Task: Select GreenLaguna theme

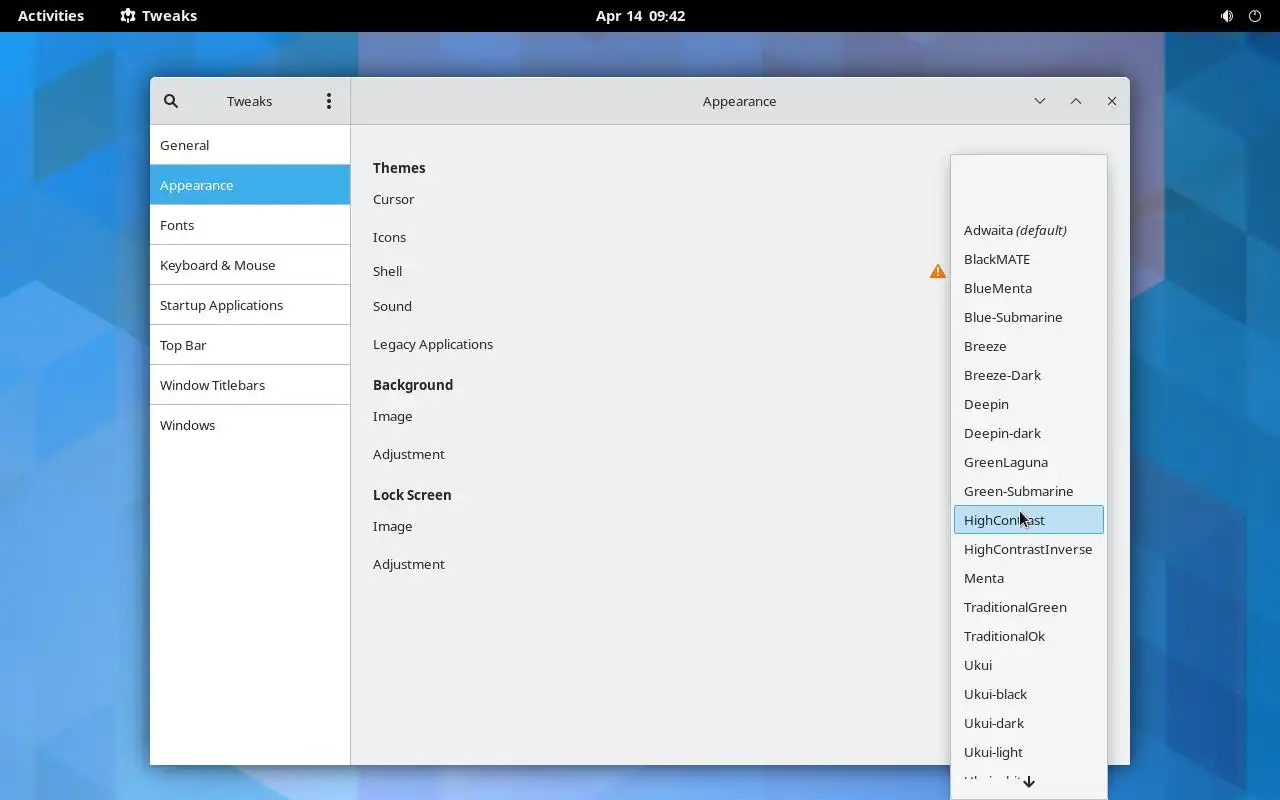Action: [x=1029, y=462]
